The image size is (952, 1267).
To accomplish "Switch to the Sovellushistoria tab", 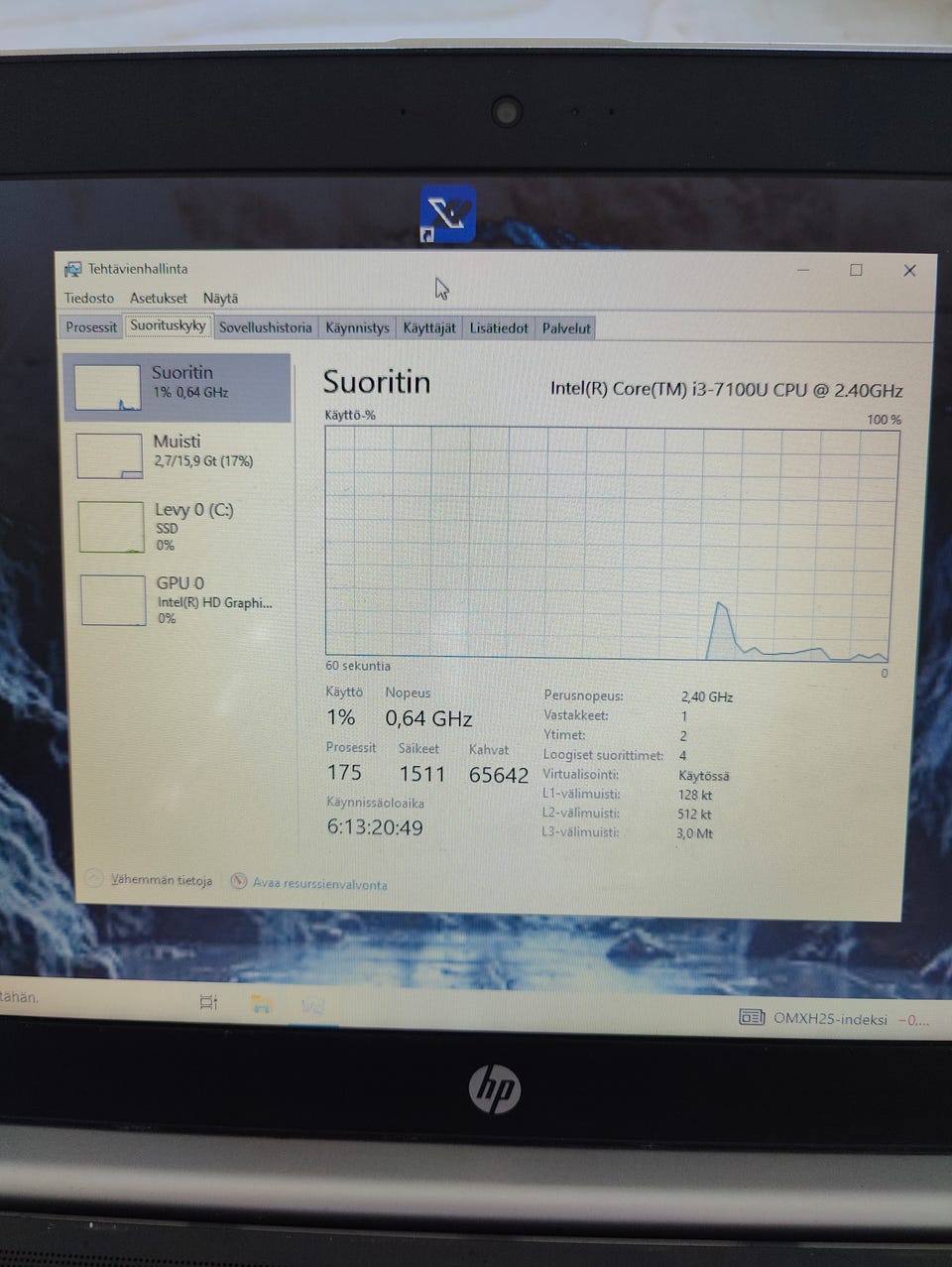I will (265, 327).
